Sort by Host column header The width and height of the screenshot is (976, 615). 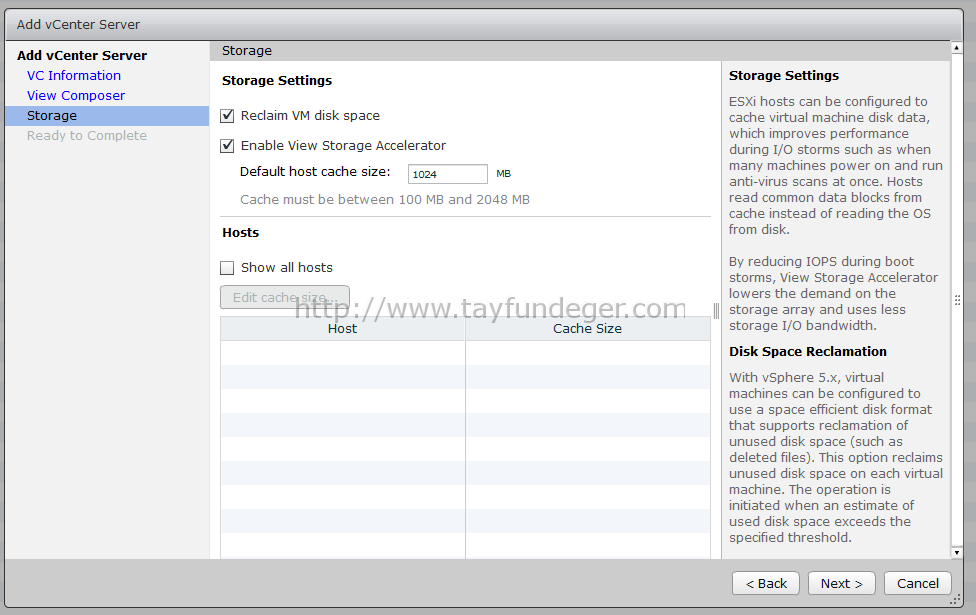(342, 329)
